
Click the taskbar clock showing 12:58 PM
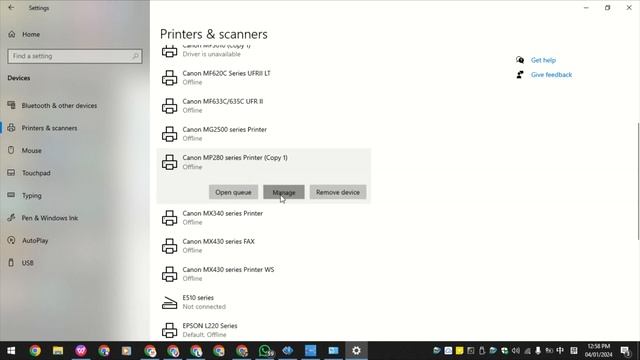[599, 351]
